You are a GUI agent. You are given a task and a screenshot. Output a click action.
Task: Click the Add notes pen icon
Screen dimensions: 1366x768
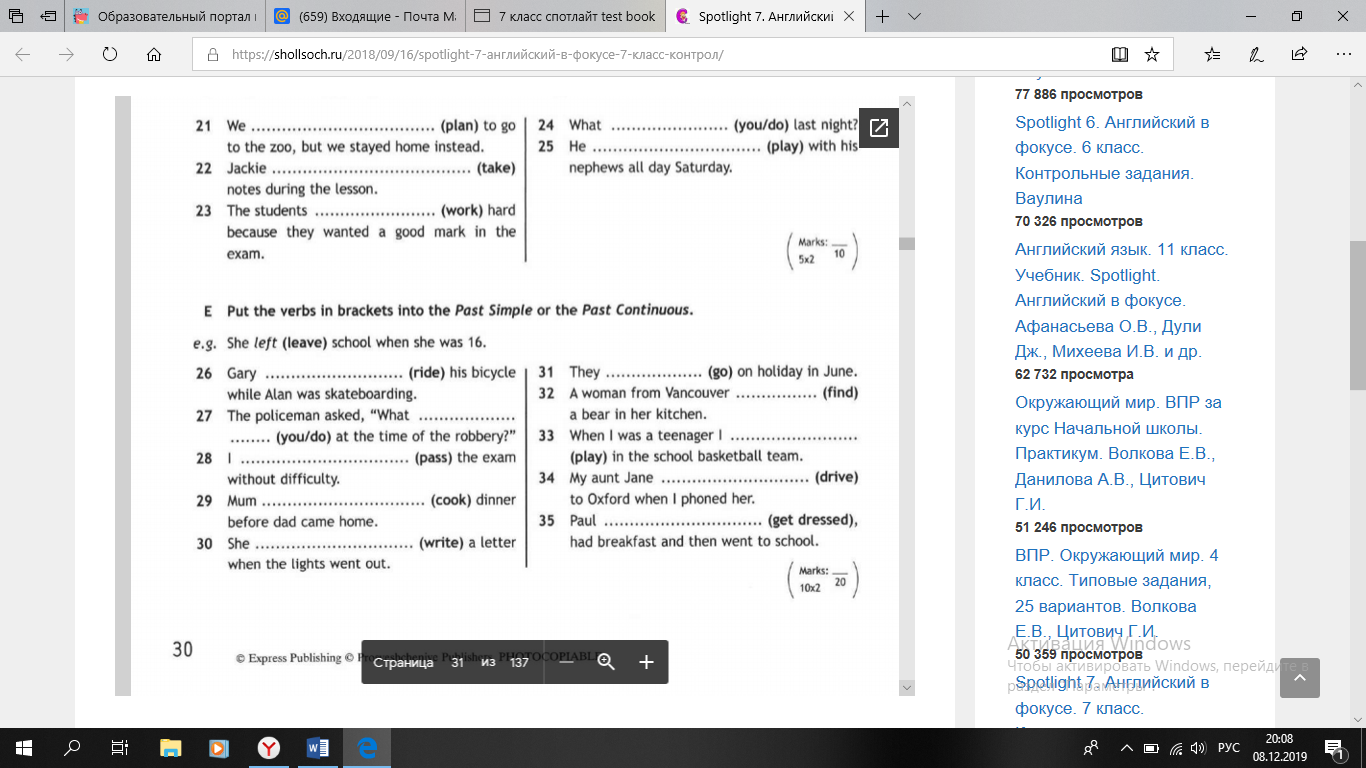(1256, 54)
